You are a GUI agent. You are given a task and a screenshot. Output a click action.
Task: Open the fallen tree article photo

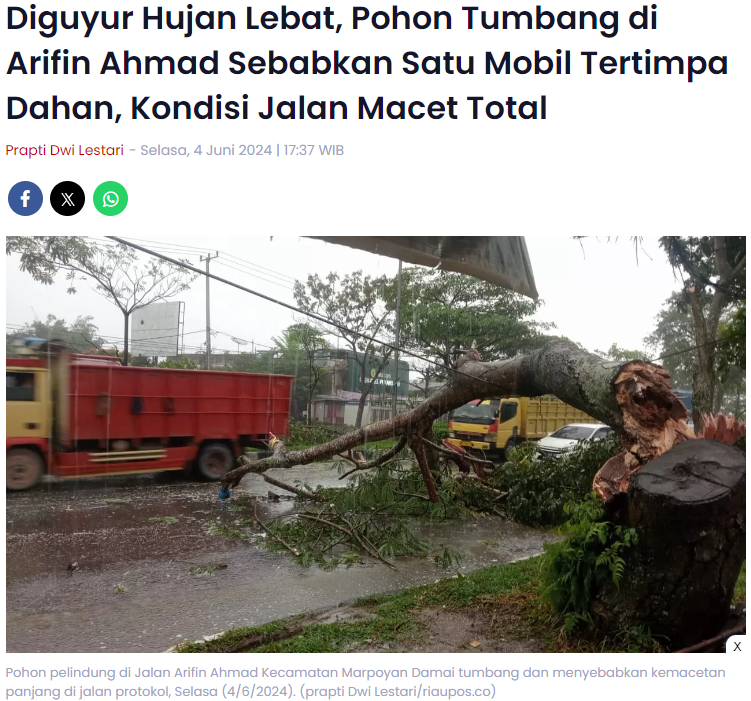376,444
